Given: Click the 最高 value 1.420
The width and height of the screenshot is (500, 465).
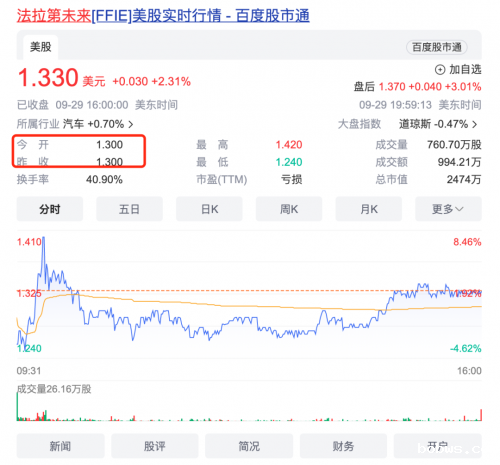Looking at the screenshot, I should point(289,145).
